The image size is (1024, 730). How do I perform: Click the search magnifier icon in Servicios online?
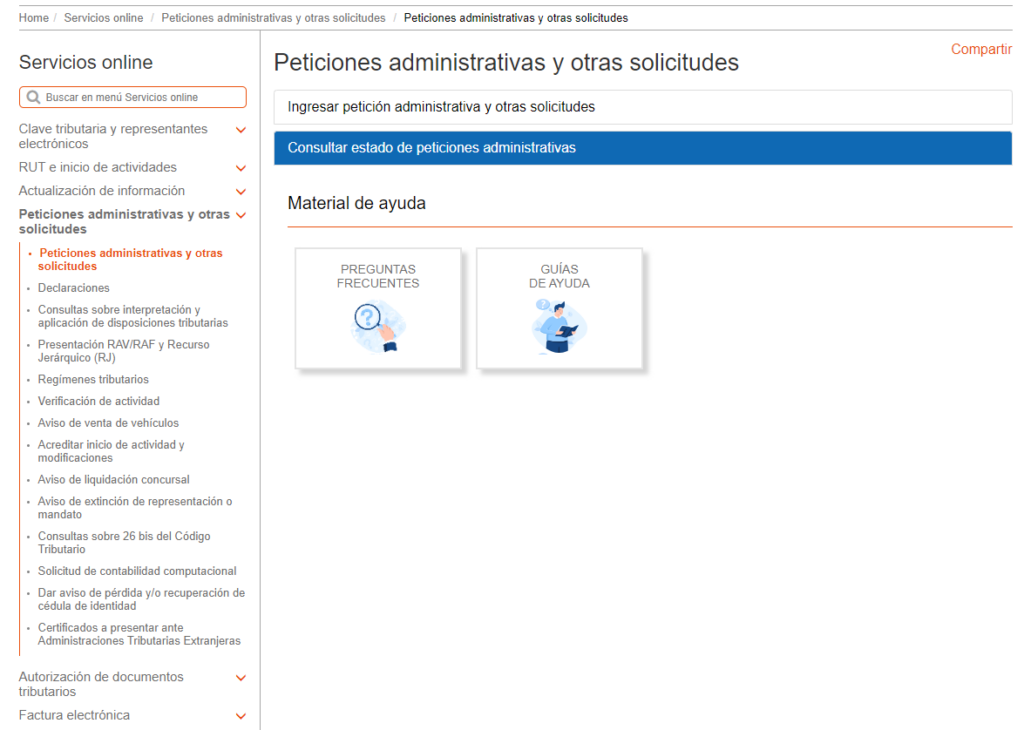[x=33, y=97]
